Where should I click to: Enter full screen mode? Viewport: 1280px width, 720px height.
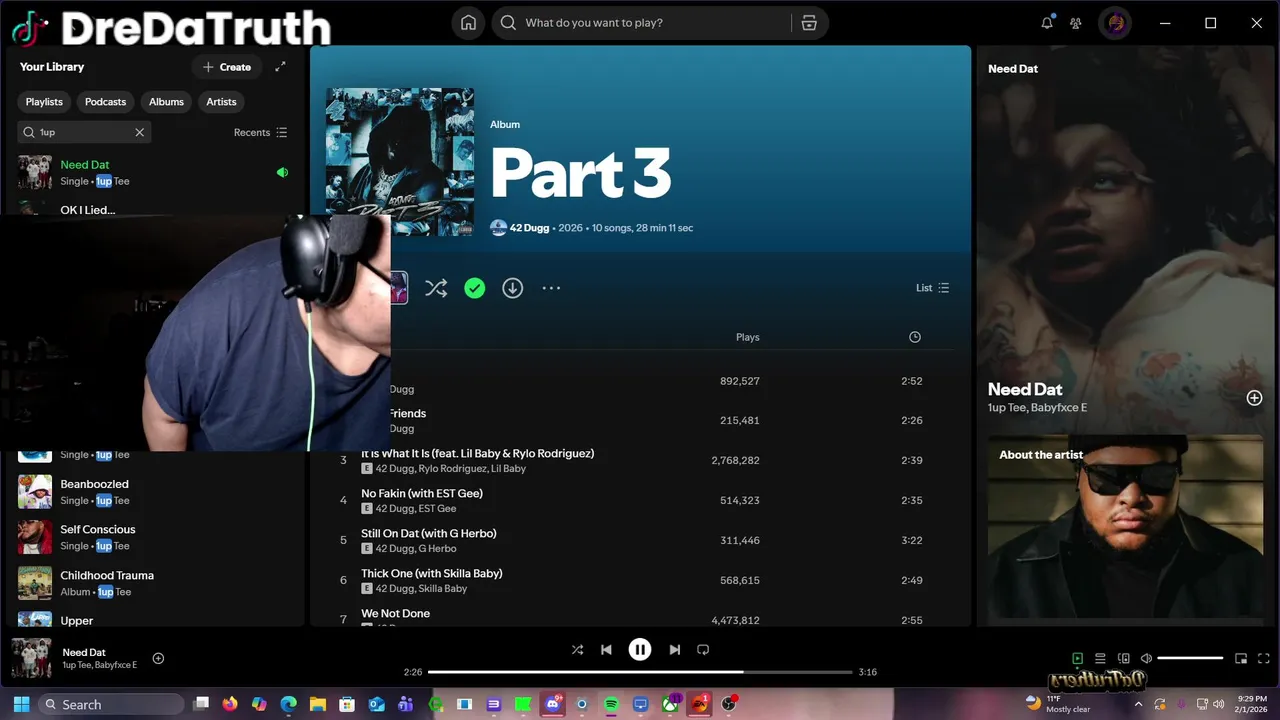(1264, 658)
